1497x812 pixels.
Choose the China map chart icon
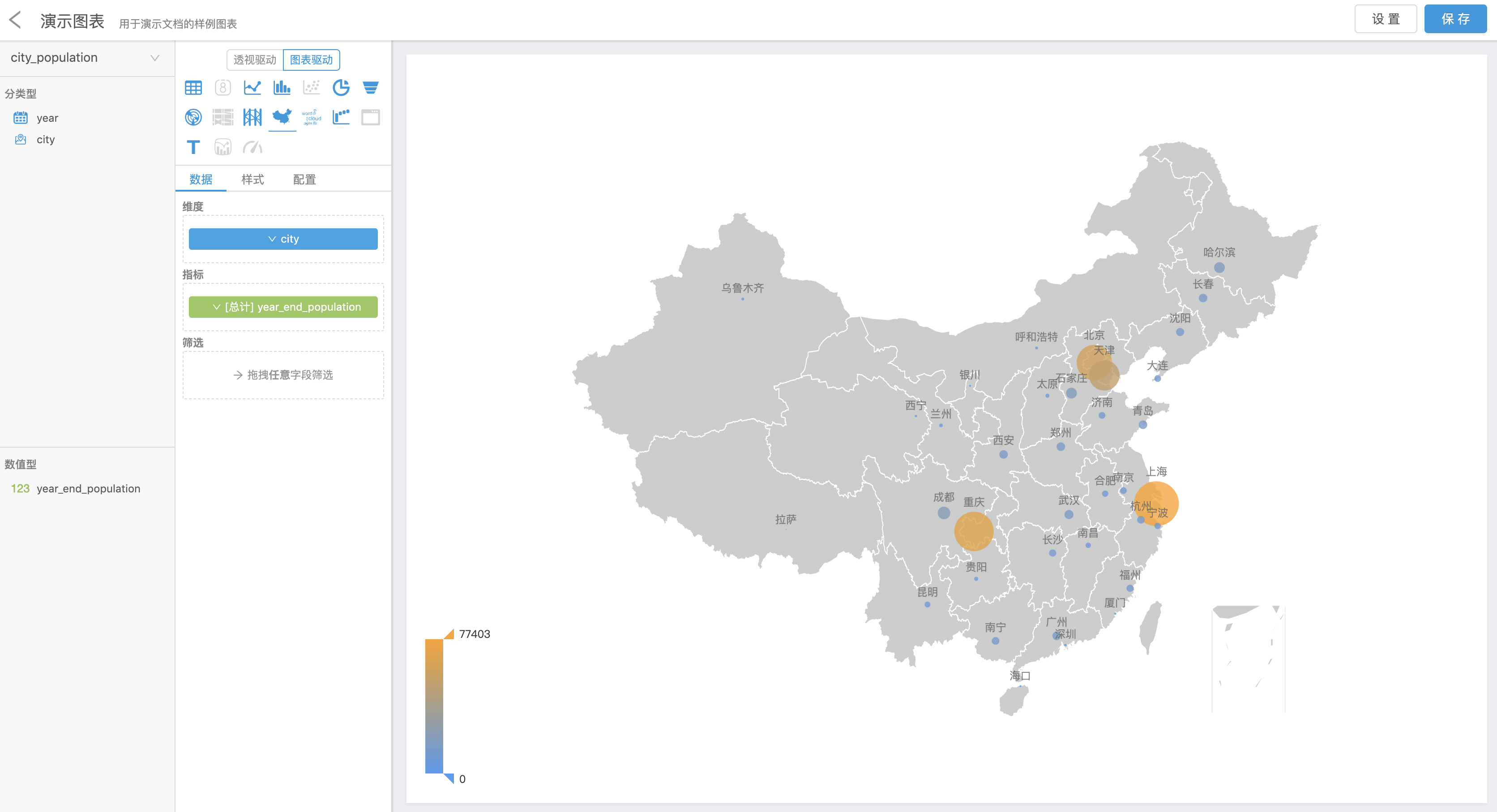282,117
